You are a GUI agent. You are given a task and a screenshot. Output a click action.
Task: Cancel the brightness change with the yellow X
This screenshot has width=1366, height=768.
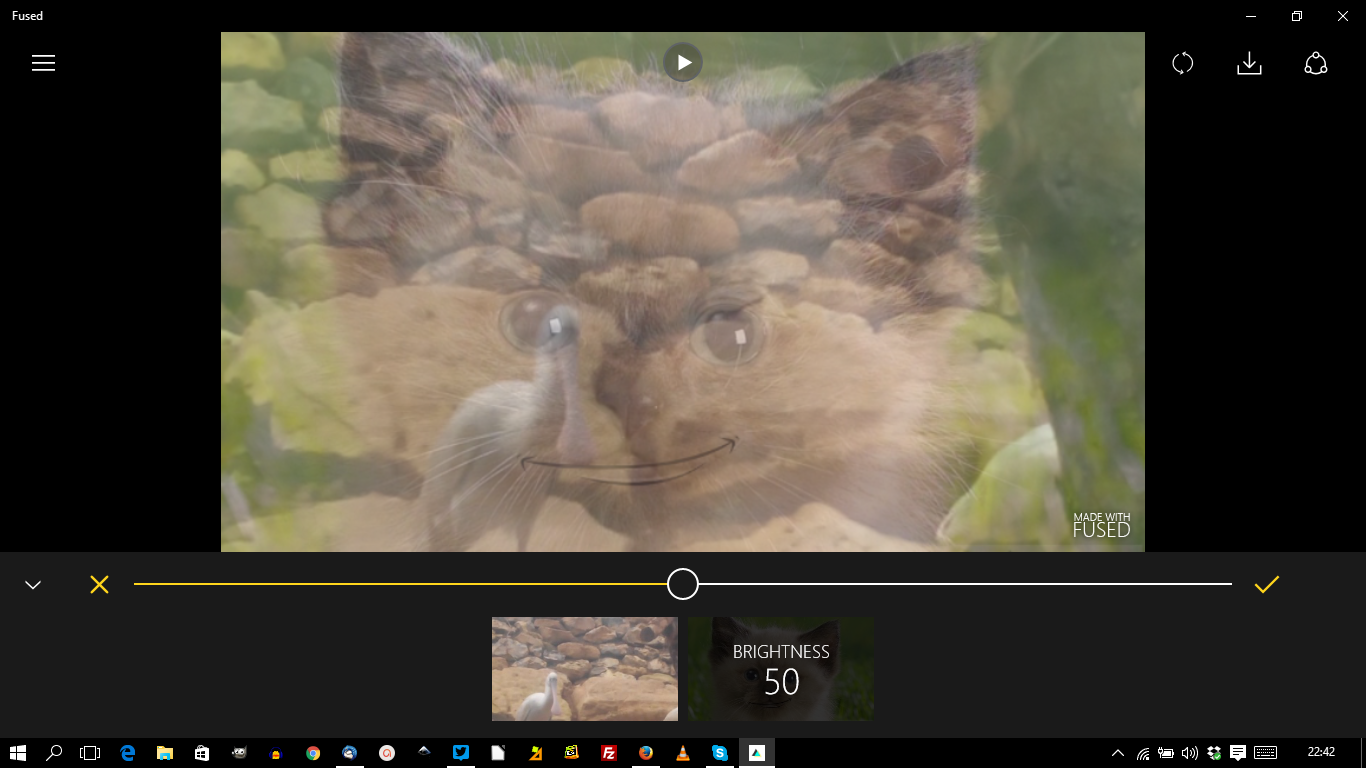point(99,584)
